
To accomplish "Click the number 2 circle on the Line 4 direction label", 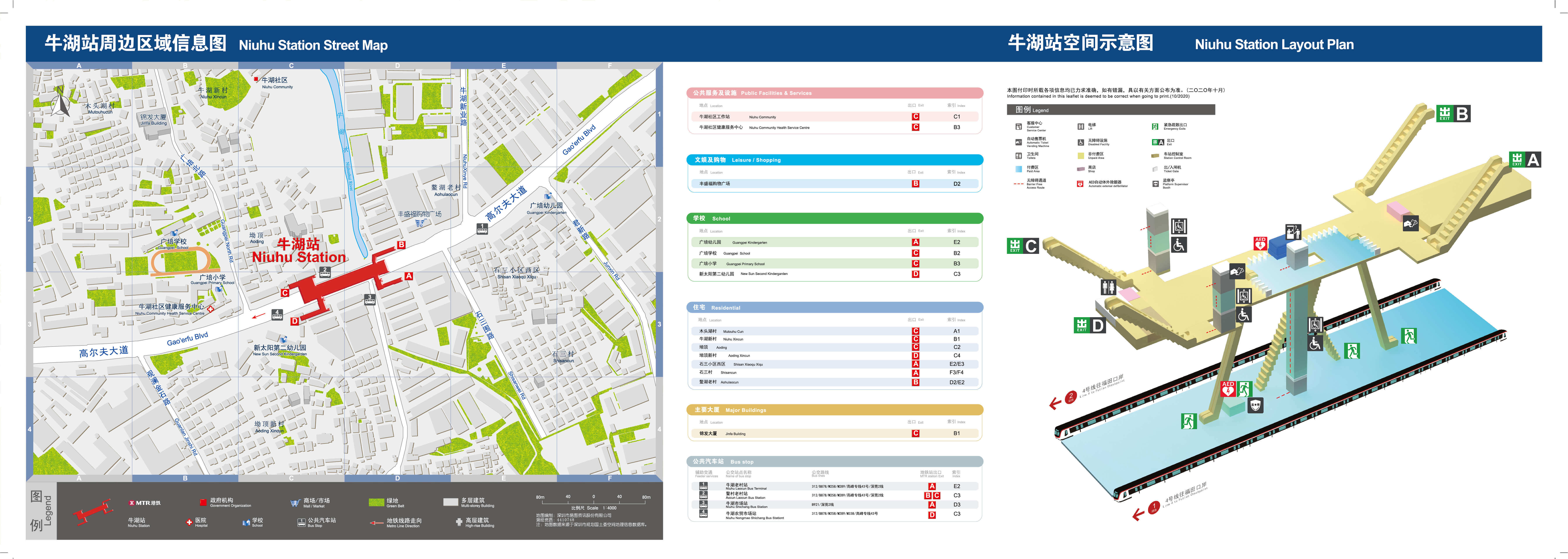I will [x=1071, y=397].
